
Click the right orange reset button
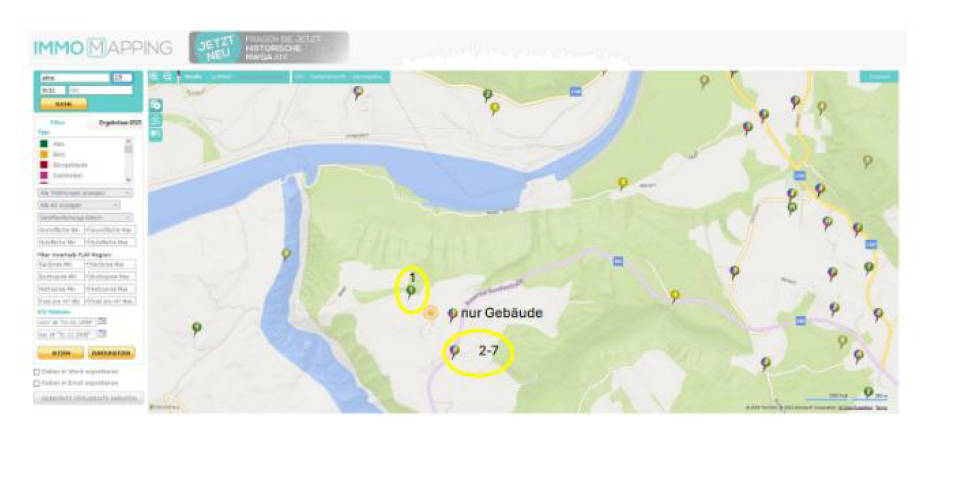point(112,353)
